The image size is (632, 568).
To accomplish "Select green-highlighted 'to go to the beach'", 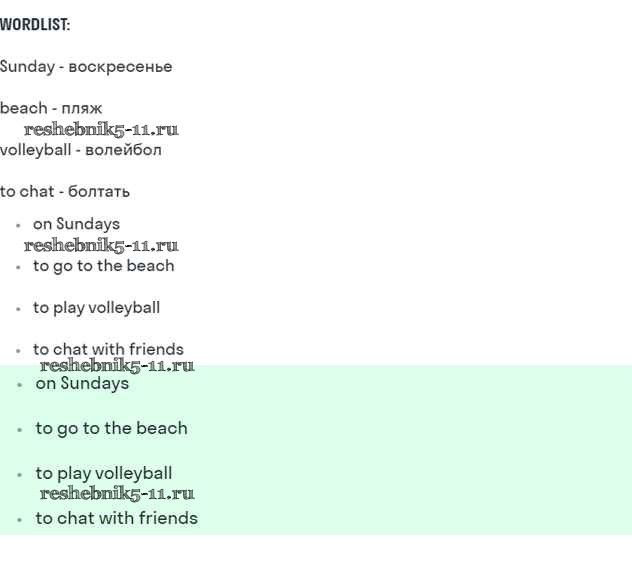I will pyautogui.click(x=111, y=429).
